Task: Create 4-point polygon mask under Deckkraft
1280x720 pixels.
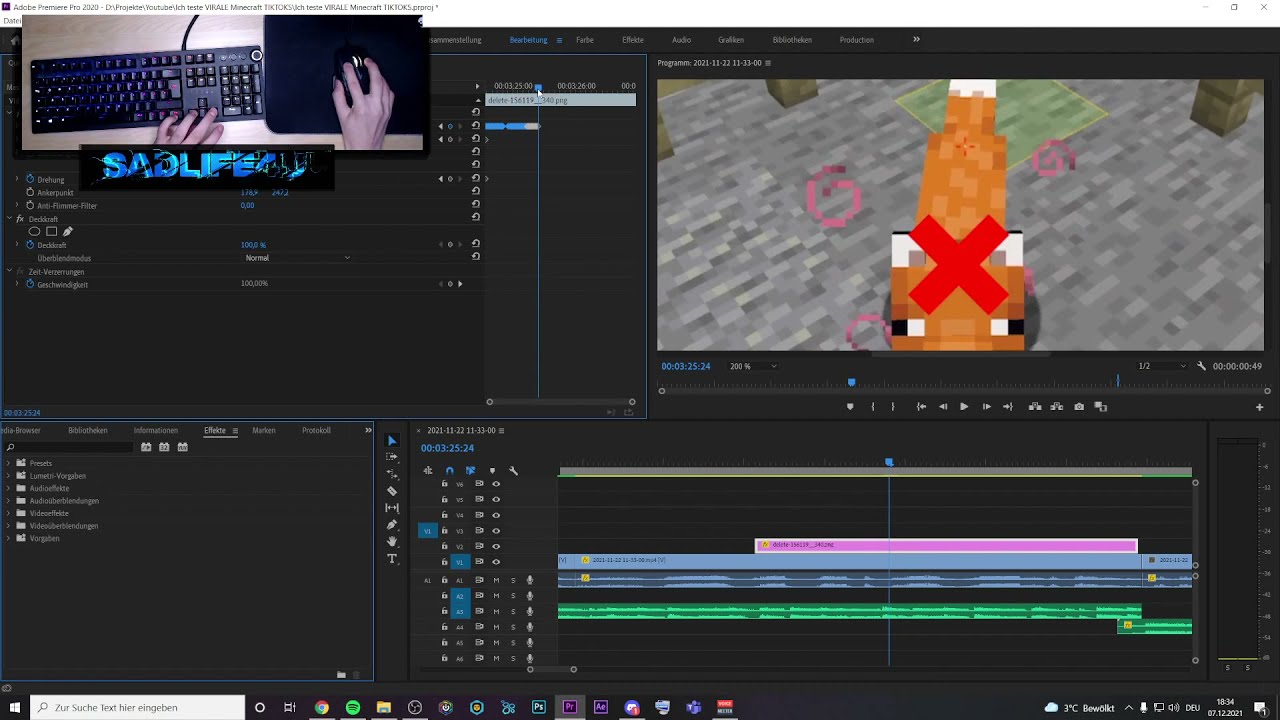Action: 51,231
